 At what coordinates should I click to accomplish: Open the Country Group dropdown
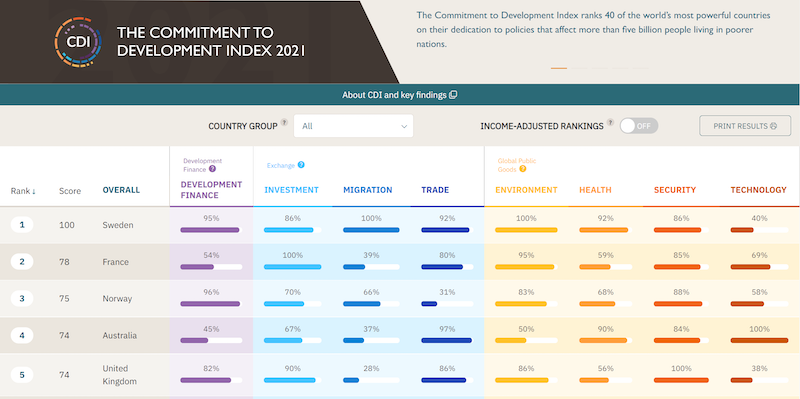point(353,126)
